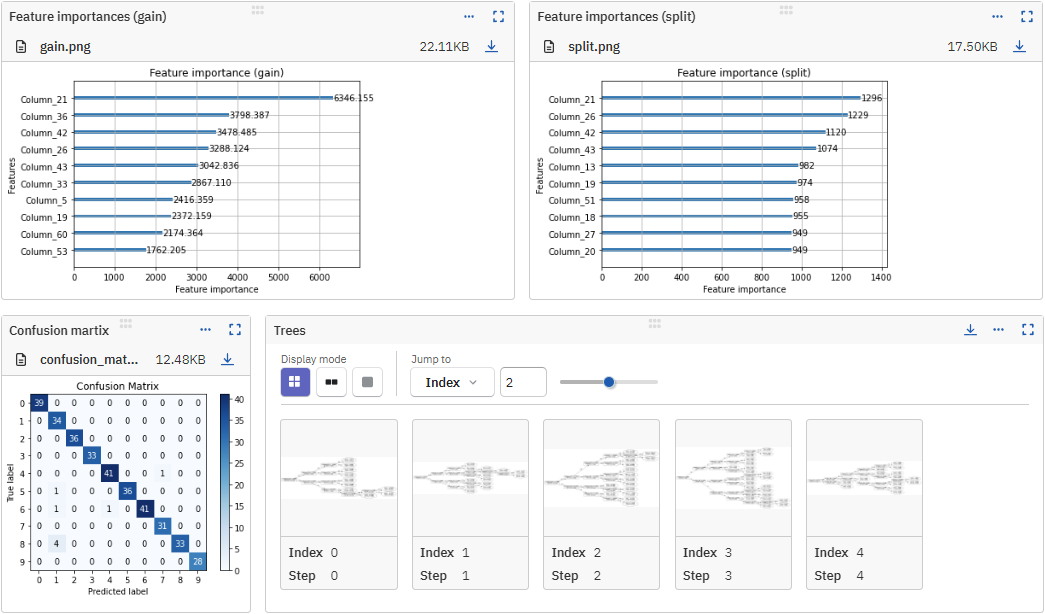Image resolution: width=1045 pixels, height=614 pixels.
Task: Adjust the tree navigation slider
Action: coord(608,381)
